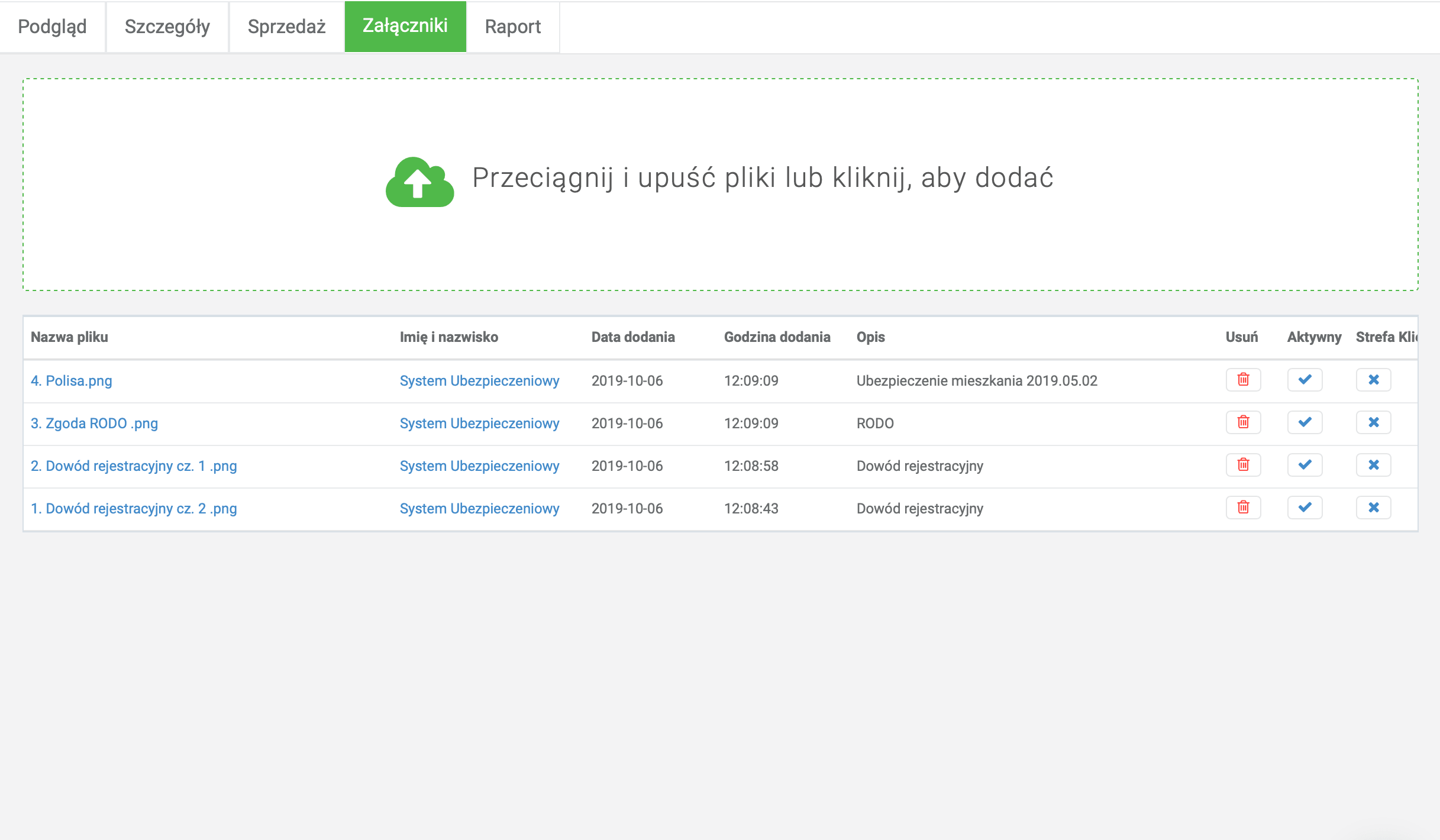Open file 3. Zgoda RODO .png
This screenshot has width=1440, height=840.
94,423
